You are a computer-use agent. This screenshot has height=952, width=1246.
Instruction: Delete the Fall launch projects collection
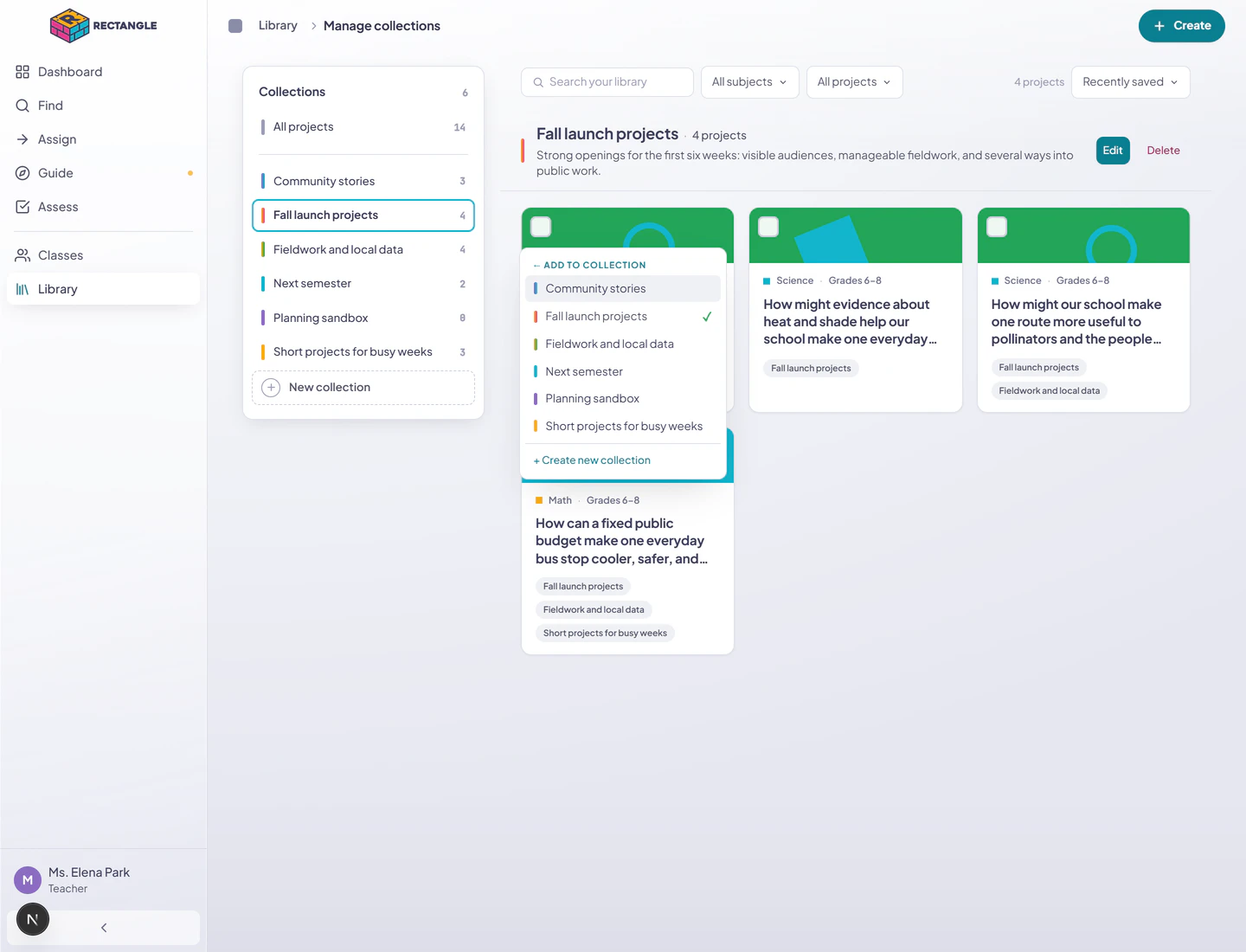(x=1163, y=151)
